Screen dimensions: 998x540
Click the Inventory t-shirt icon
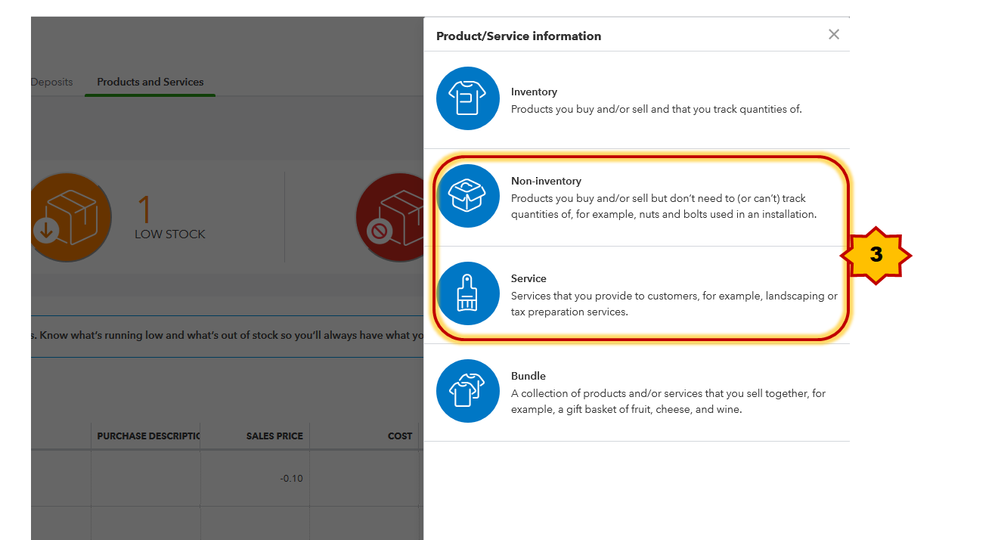(468, 98)
